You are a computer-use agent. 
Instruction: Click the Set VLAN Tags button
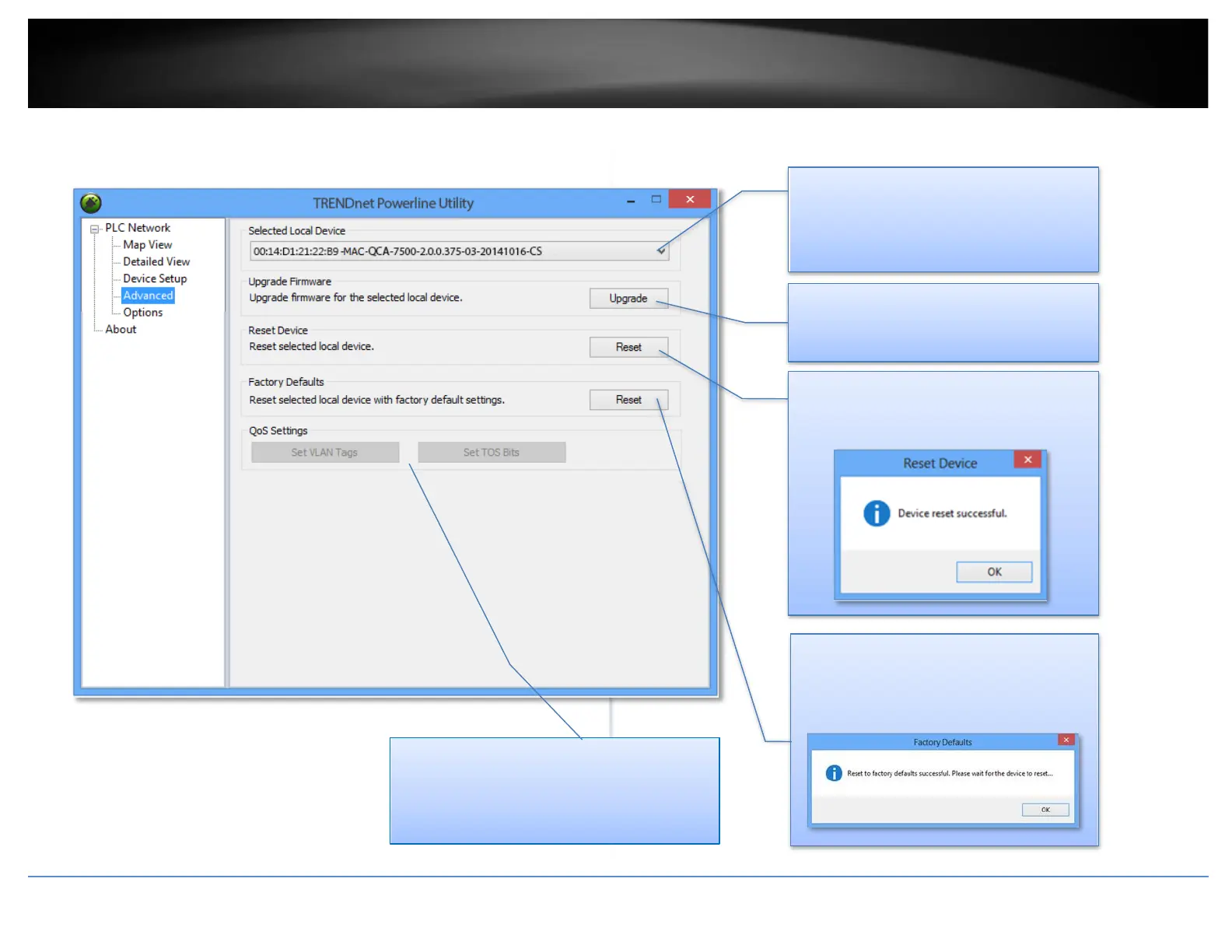(325, 453)
